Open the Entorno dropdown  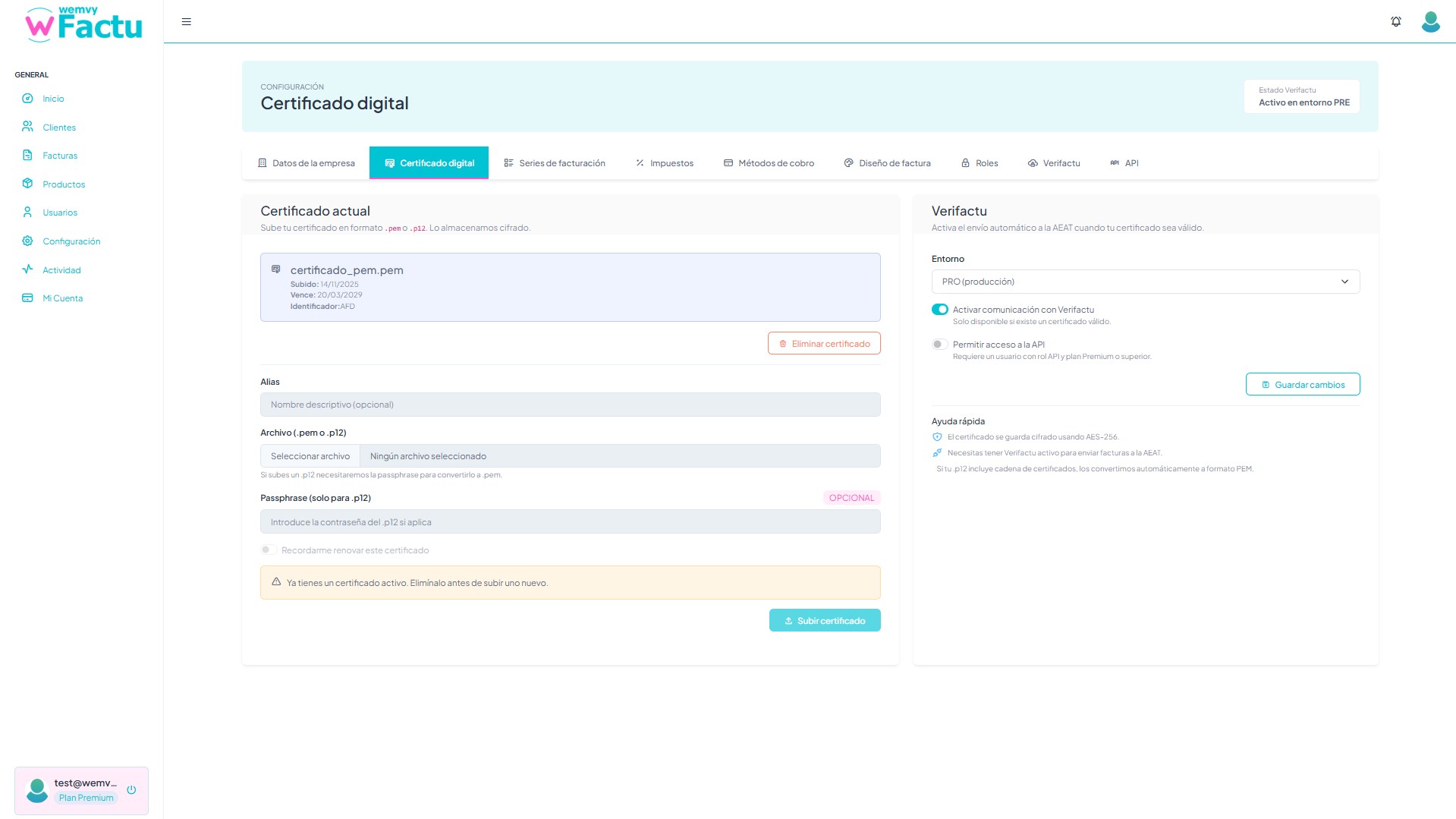pyautogui.click(x=1145, y=281)
